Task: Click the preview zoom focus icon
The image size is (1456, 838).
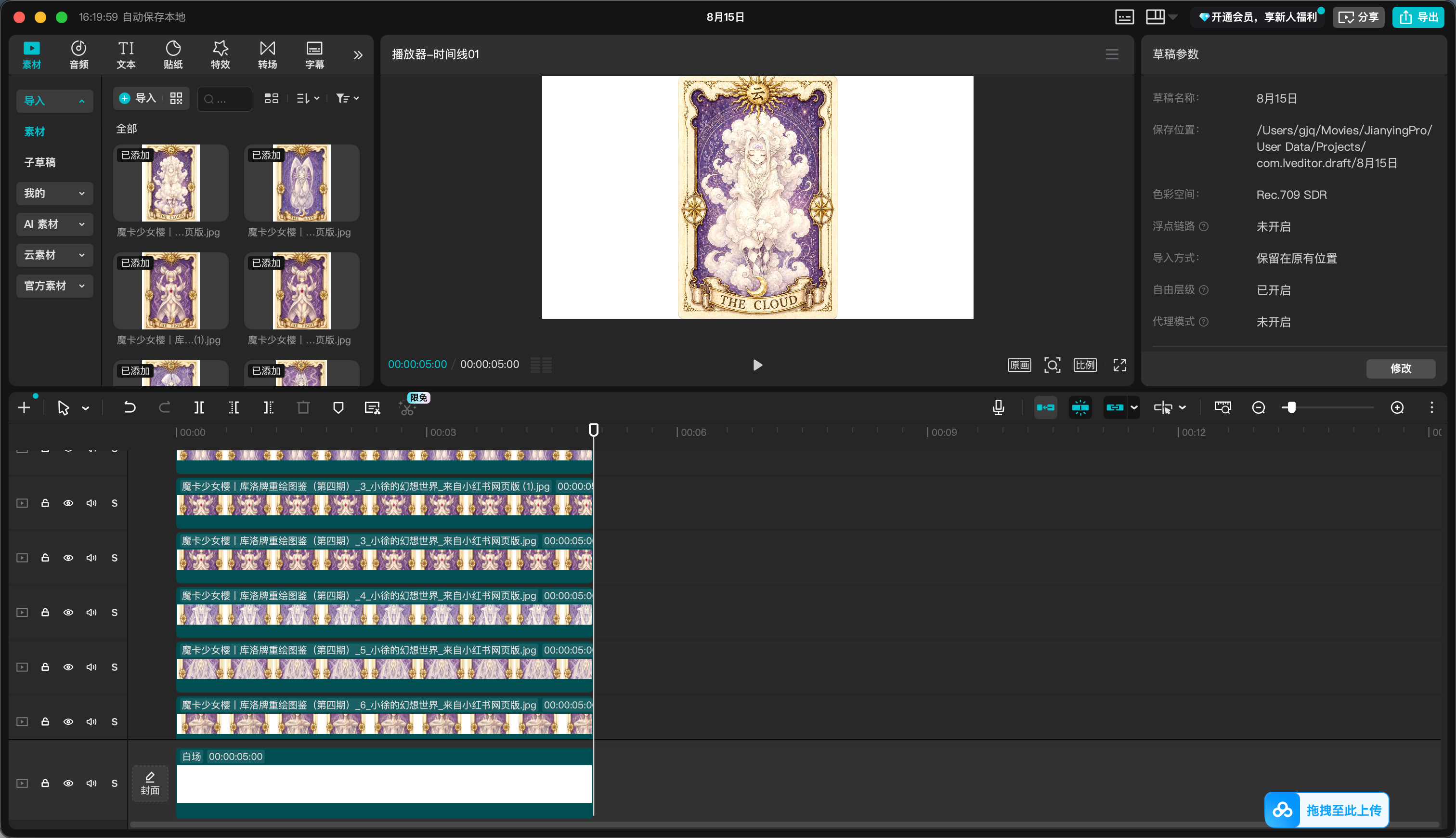Action: click(x=1052, y=365)
